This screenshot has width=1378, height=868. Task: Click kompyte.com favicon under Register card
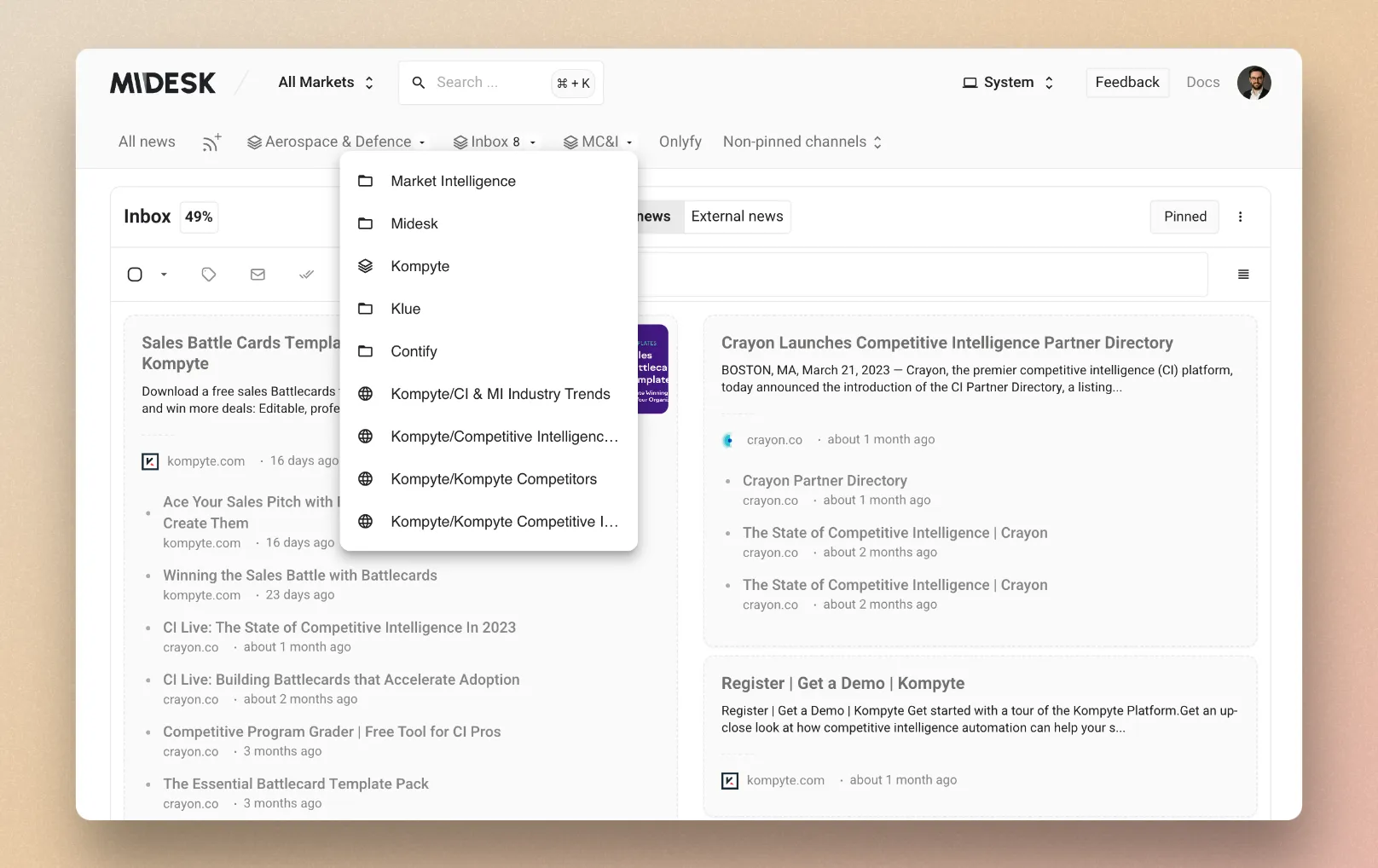coord(730,780)
